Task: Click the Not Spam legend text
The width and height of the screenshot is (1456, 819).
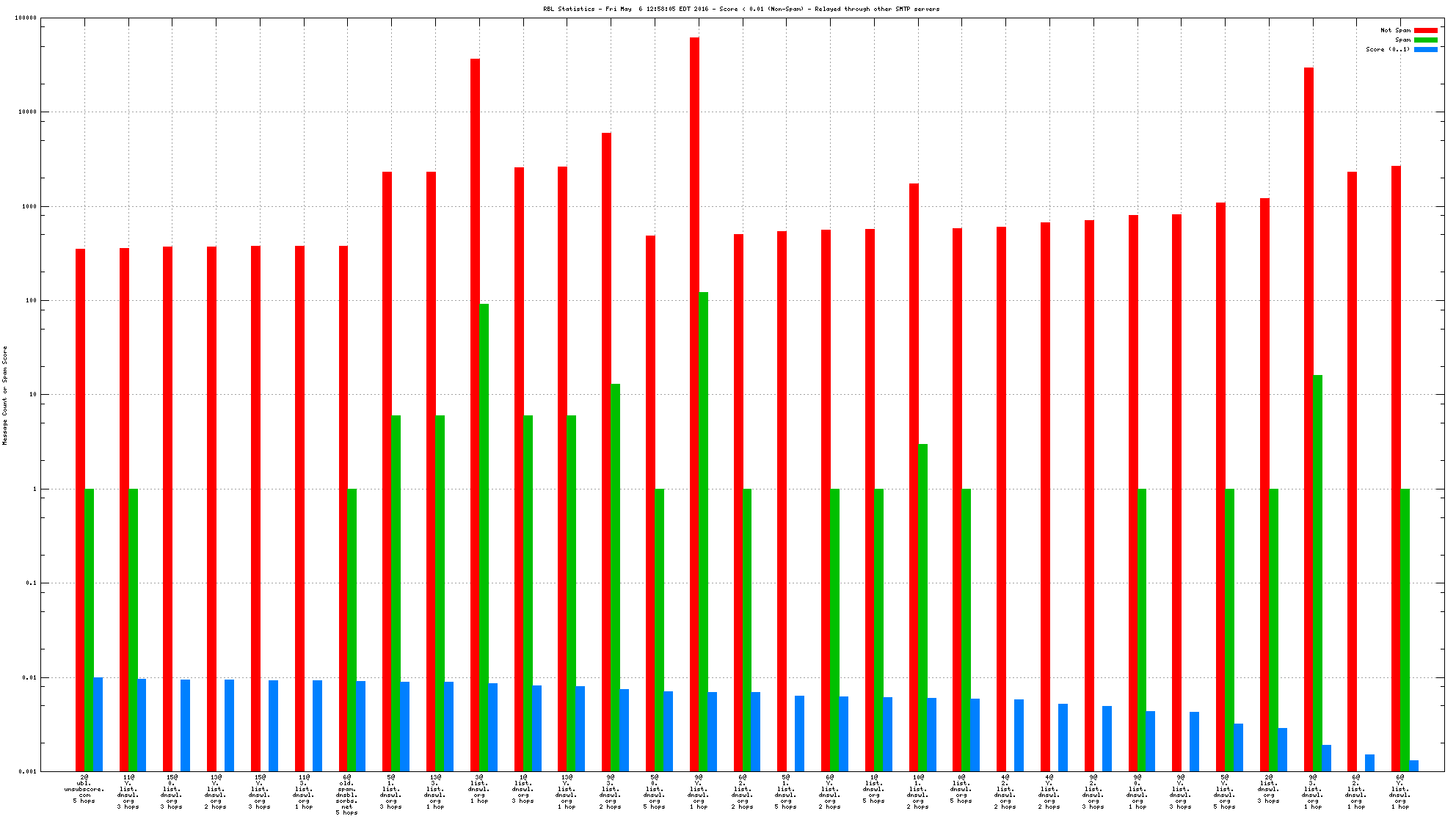Action: (1395, 30)
